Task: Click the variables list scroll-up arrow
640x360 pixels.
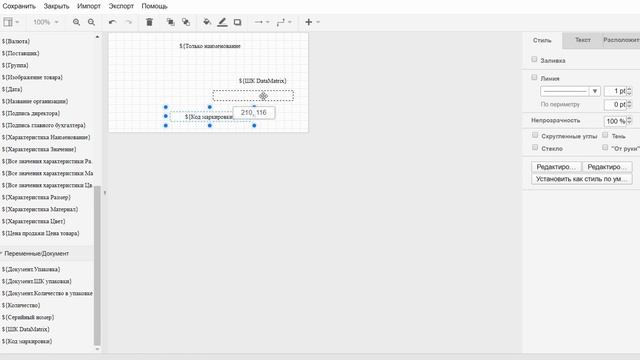Action: (x=97, y=37)
